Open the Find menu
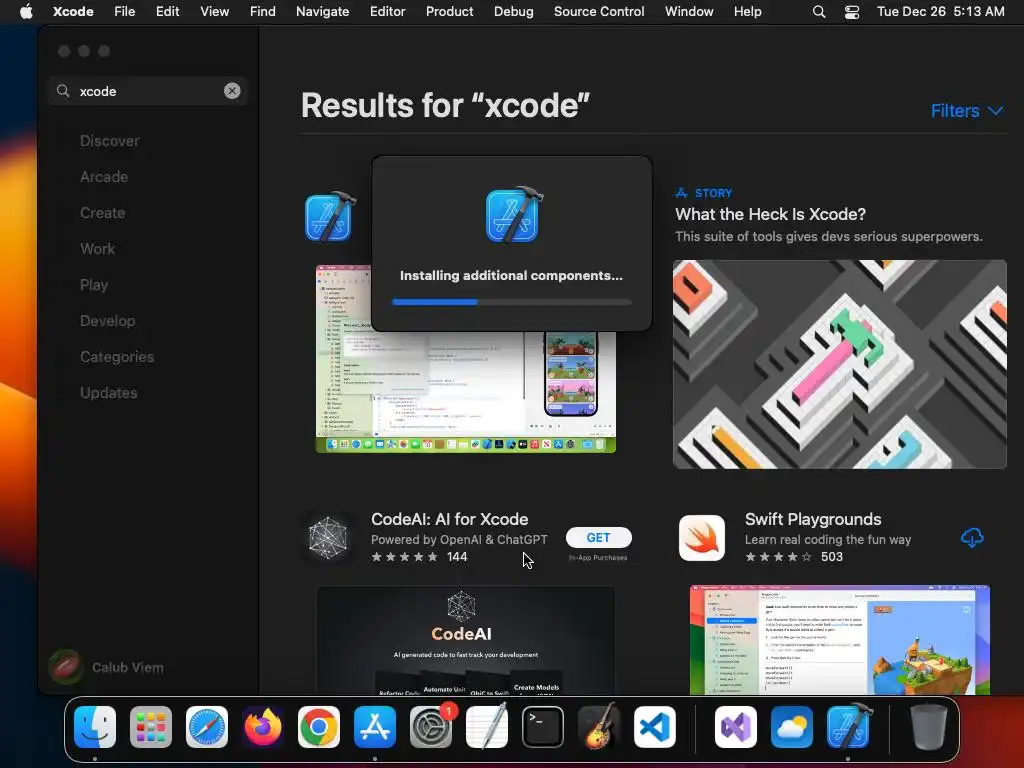This screenshot has width=1024, height=768. tap(263, 12)
